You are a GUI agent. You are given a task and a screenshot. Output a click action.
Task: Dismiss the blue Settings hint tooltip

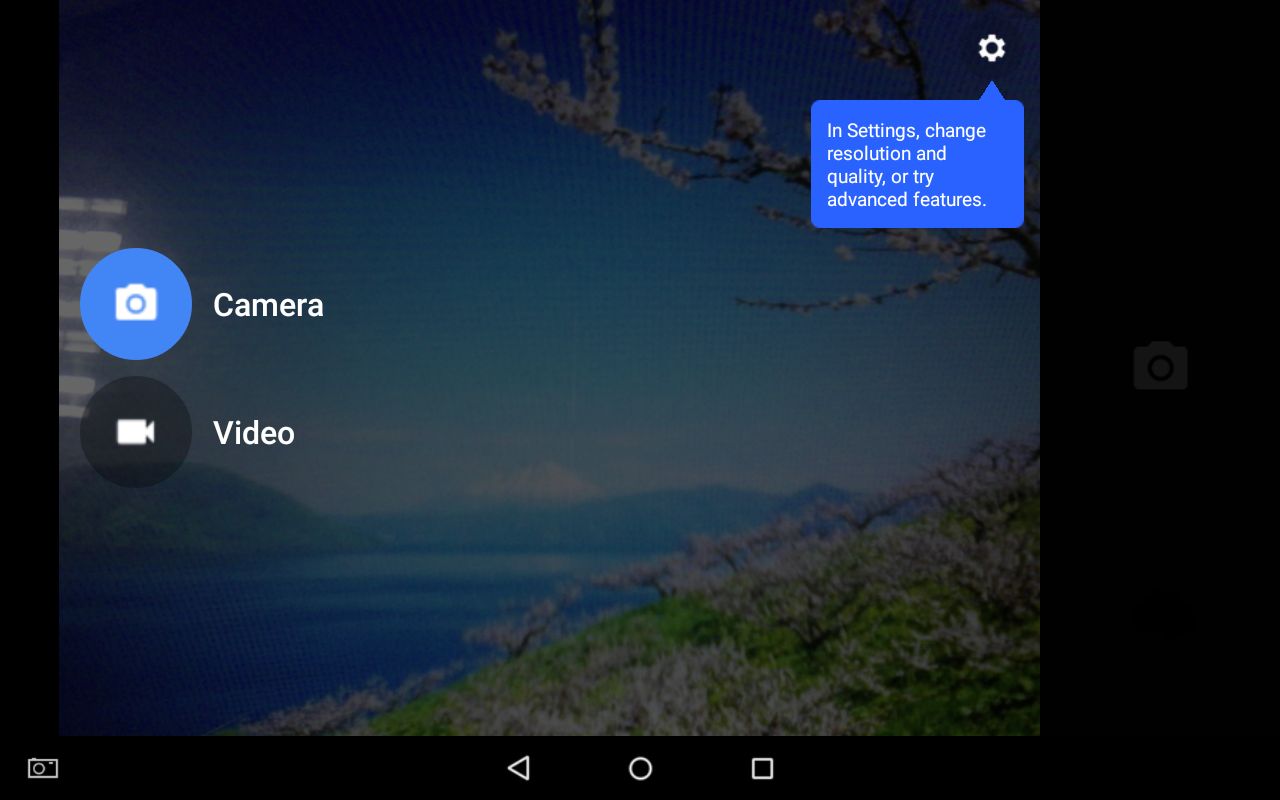(x=917, y=164)
